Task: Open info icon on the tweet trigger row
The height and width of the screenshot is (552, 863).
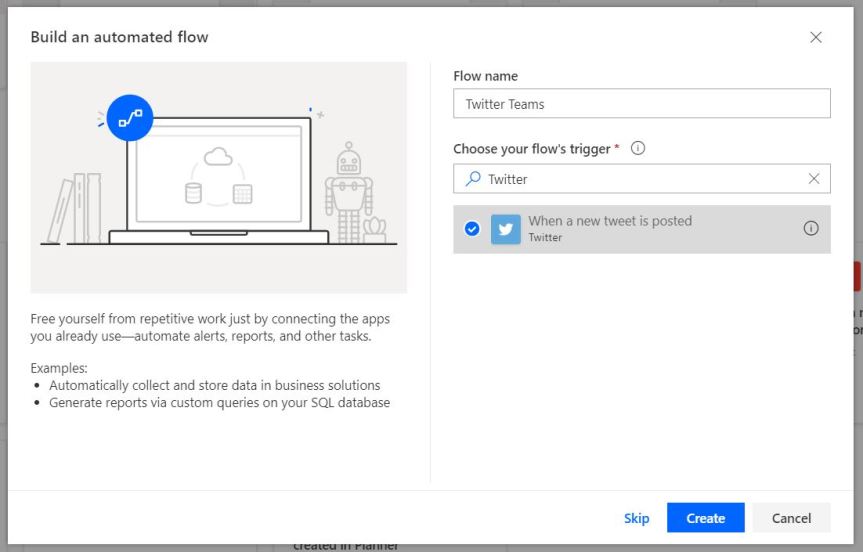Action: 811,229
